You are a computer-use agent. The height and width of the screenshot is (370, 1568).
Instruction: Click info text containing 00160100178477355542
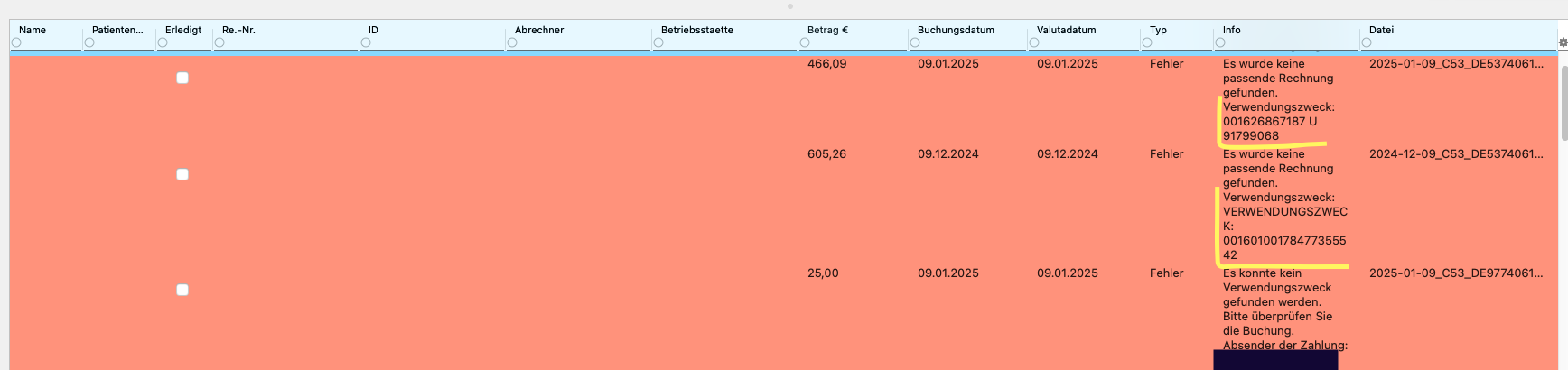(1284, 205)
